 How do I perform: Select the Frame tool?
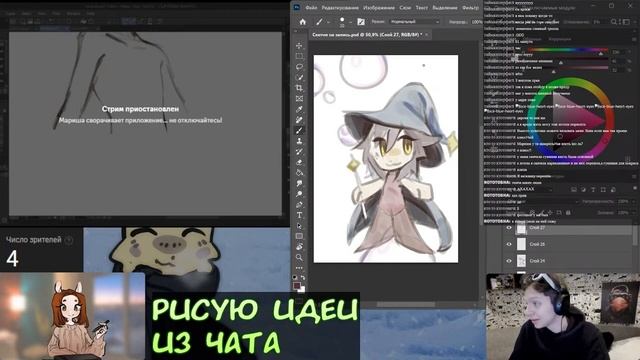[x=299, y=98]
